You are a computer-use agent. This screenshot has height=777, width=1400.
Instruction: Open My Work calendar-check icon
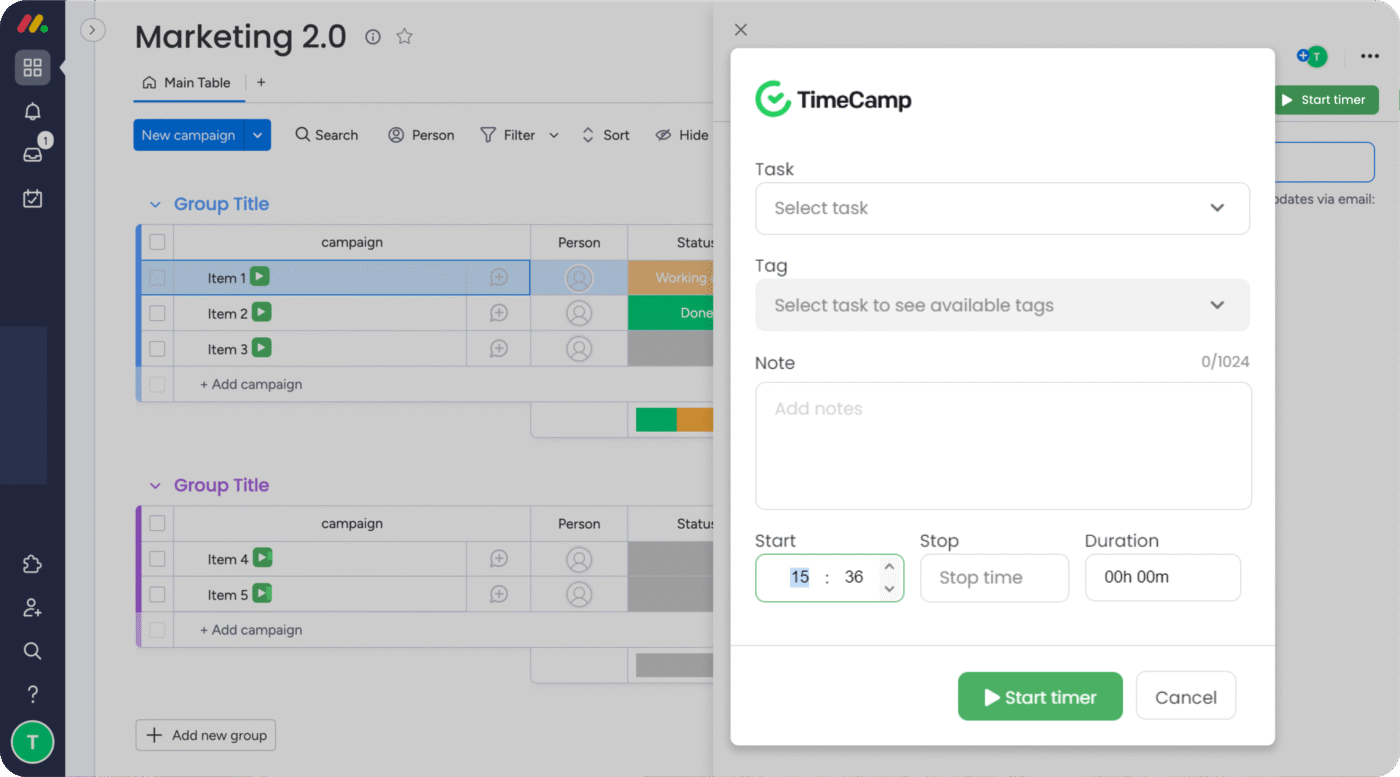pyautogui.click(x=32, y=198)
